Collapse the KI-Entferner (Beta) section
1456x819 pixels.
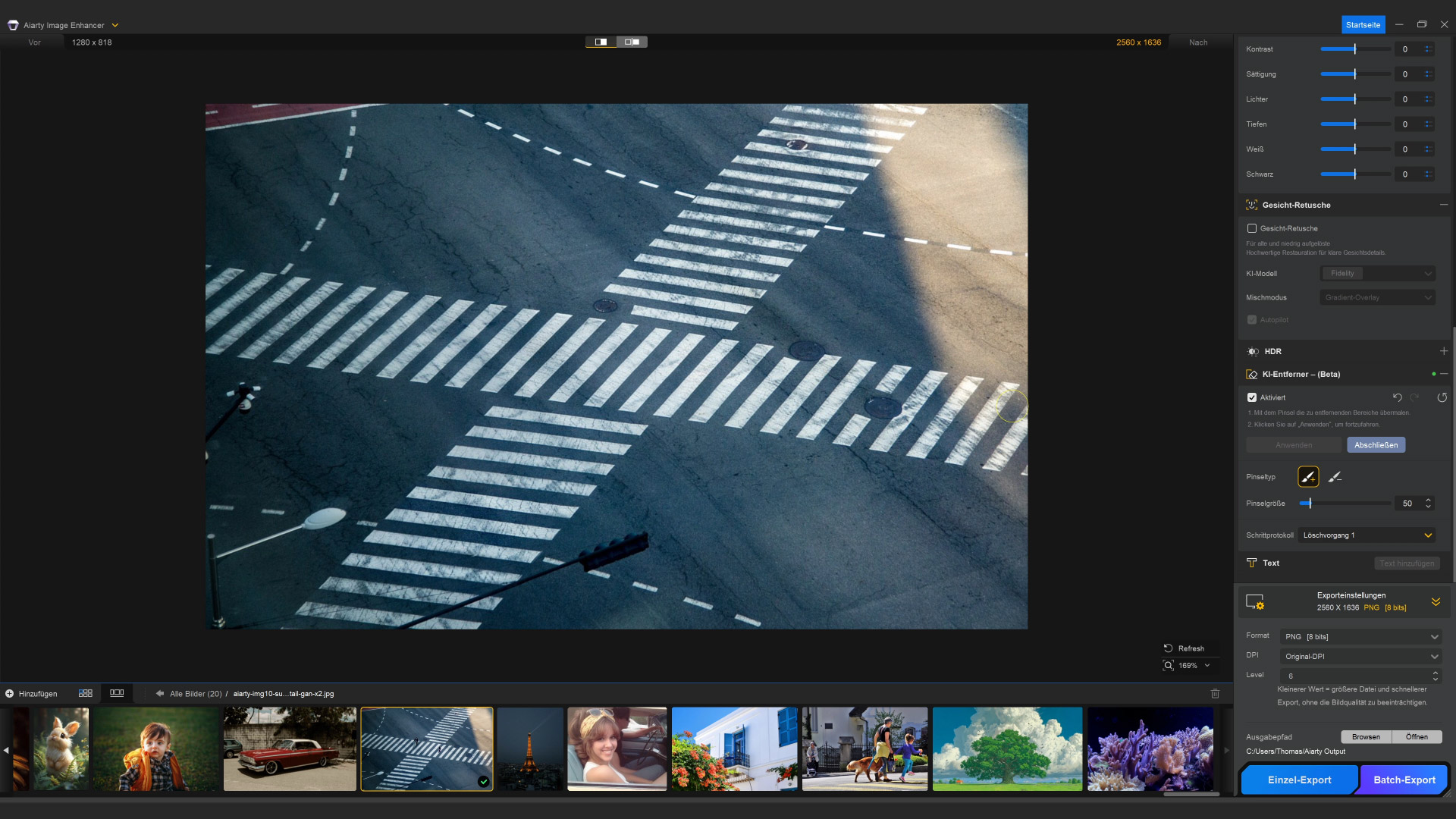pyautogui.click(x=1444, y=375)
